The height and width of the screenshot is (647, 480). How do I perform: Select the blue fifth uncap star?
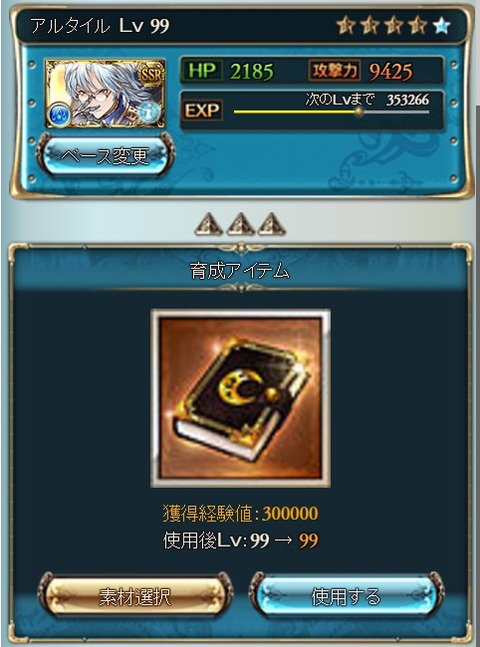click(x=442, y=26)
